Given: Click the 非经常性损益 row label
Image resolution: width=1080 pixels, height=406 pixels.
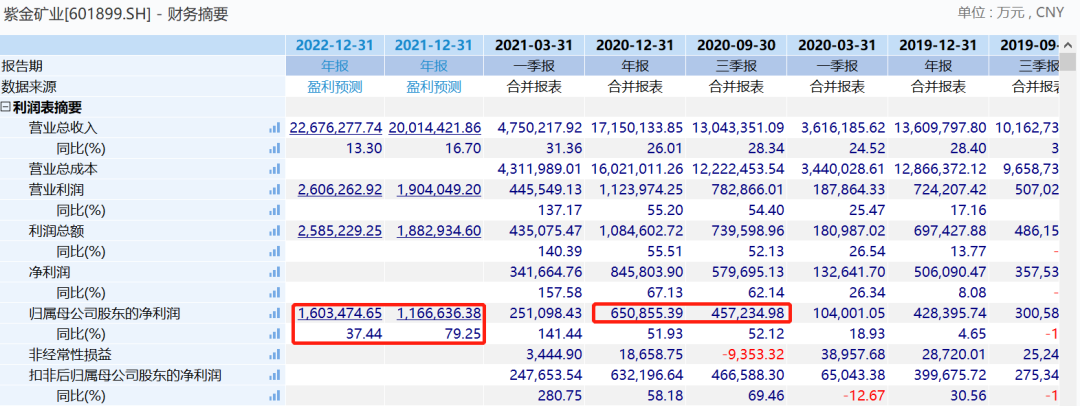Looking at the screenshot, I should point(70,355).
